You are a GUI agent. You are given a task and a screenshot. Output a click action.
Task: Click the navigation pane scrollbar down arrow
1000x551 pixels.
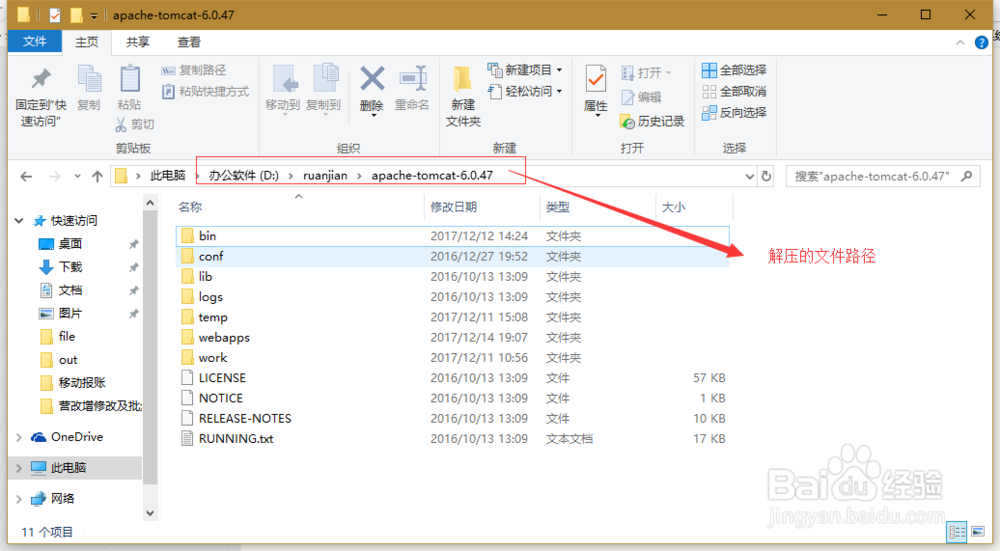pyautogui.click(x=150, y=513)
